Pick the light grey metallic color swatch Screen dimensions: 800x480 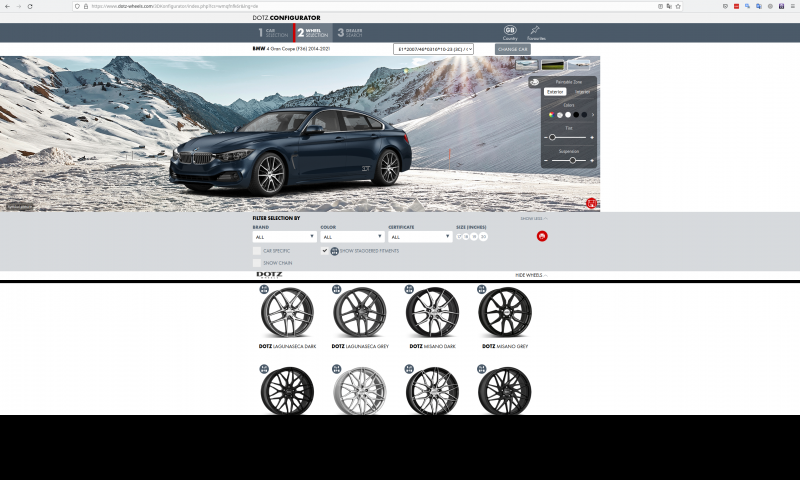(x=560, y=115)
